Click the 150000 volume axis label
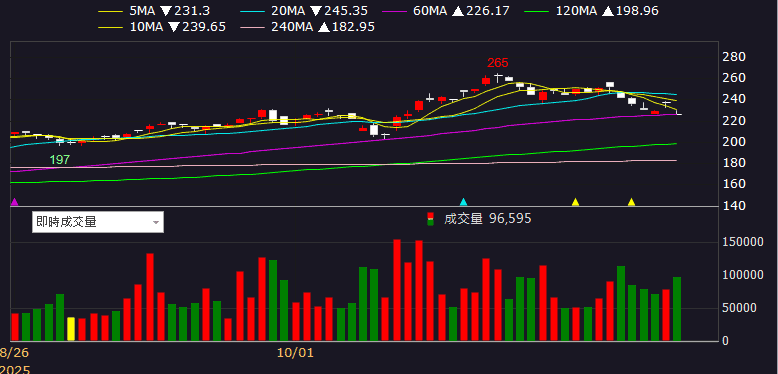 [x=742, y=242]
